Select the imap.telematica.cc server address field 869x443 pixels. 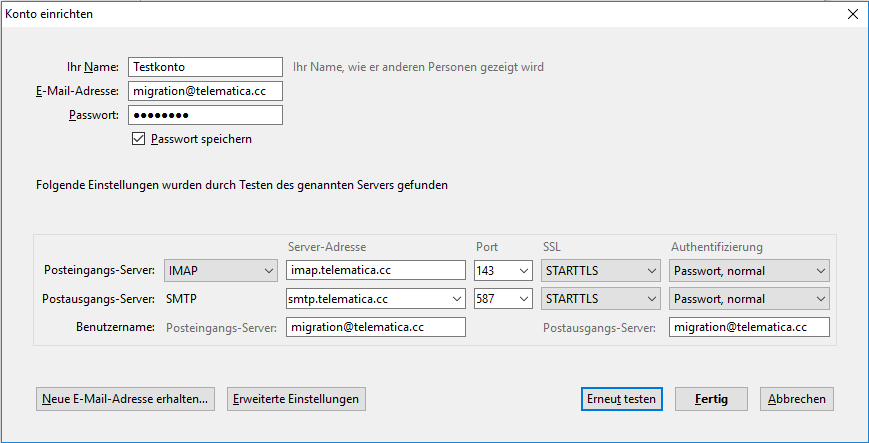click(376, 270)
